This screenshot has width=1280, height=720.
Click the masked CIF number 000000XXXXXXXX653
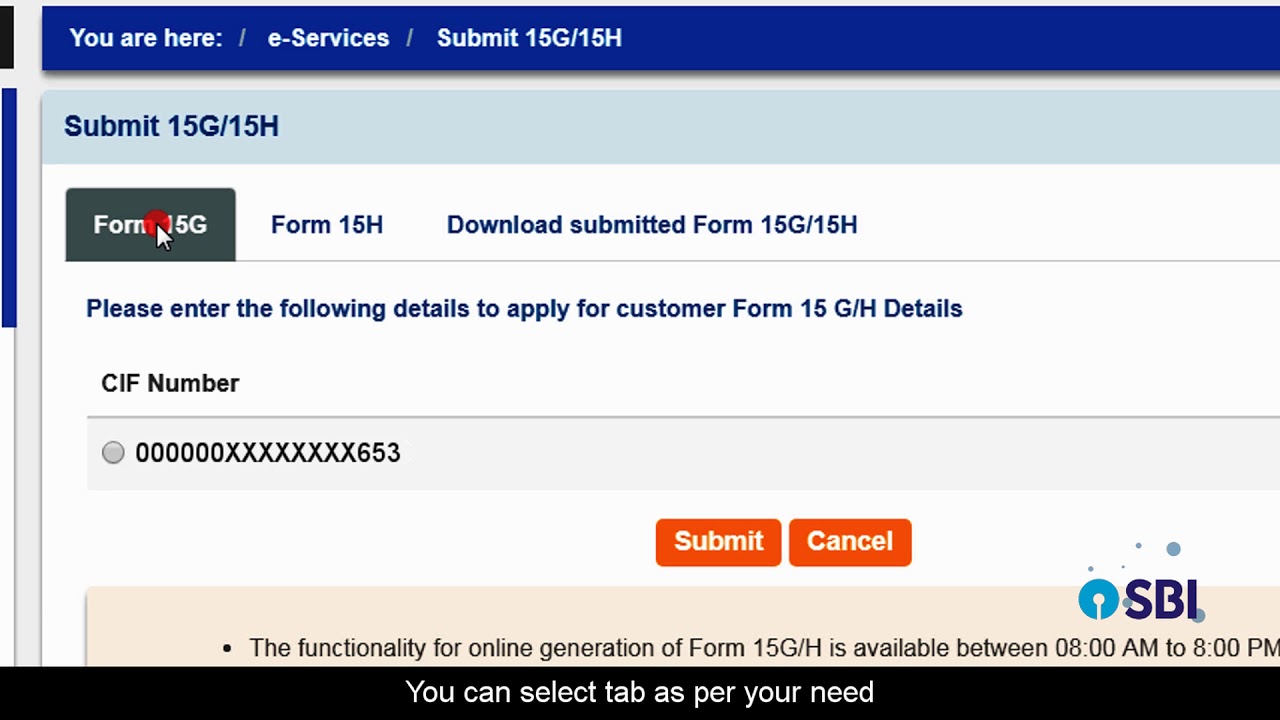267,453
